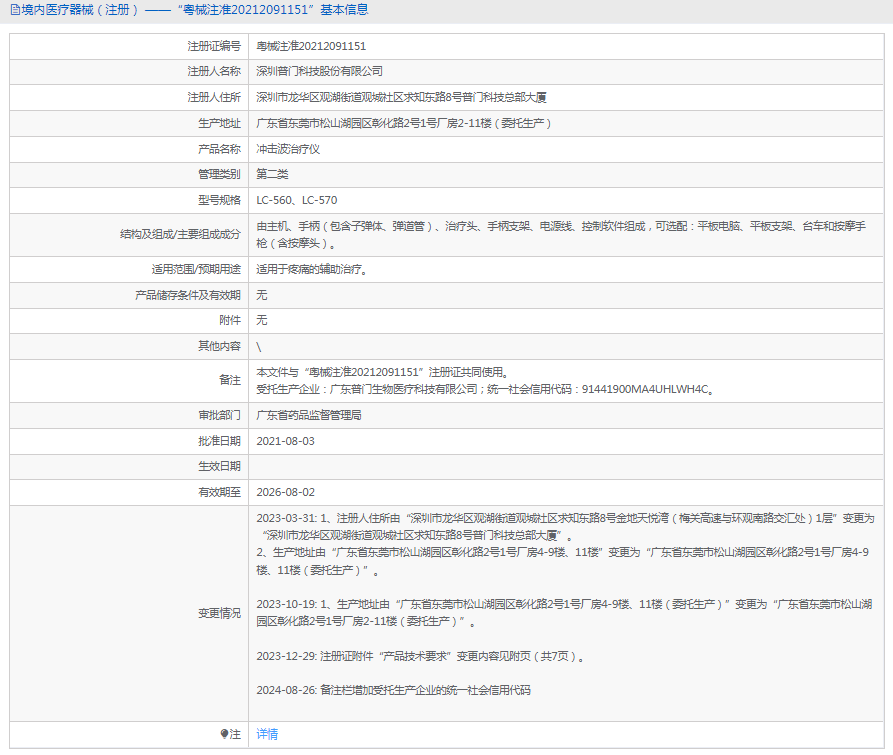This screenshot has height=755, width=893.
Task: Click the 备注 label
Action: [230, 380]
